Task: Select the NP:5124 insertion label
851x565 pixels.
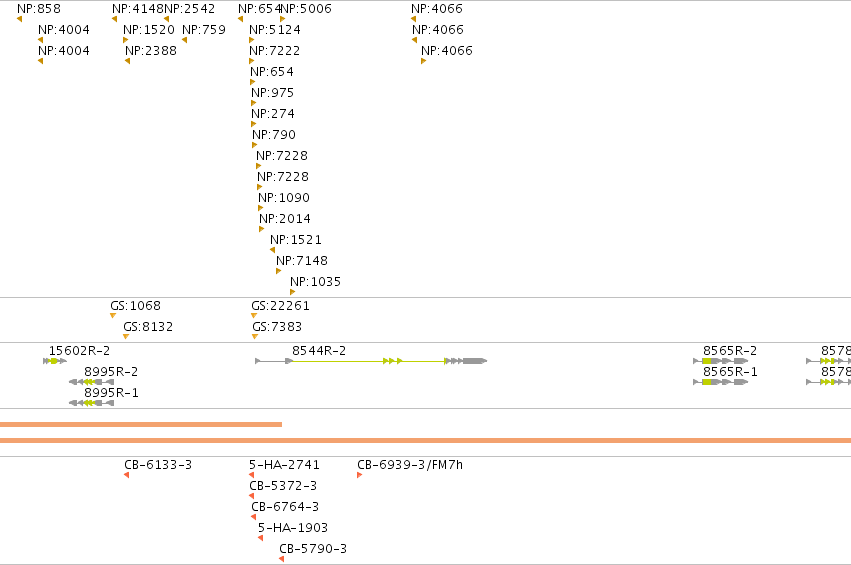Action: [275, 30]
